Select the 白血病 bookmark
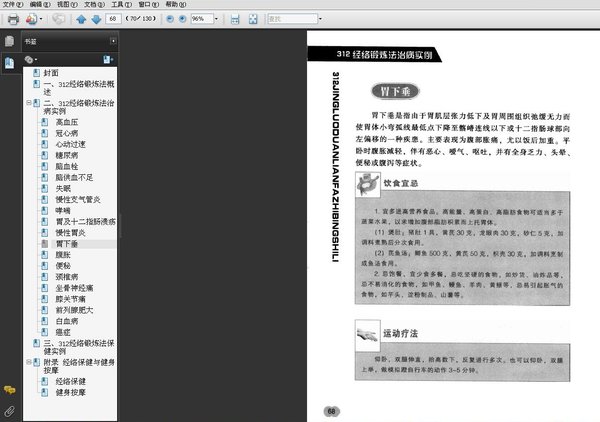 pyautogui.click(x=67, y=321)
